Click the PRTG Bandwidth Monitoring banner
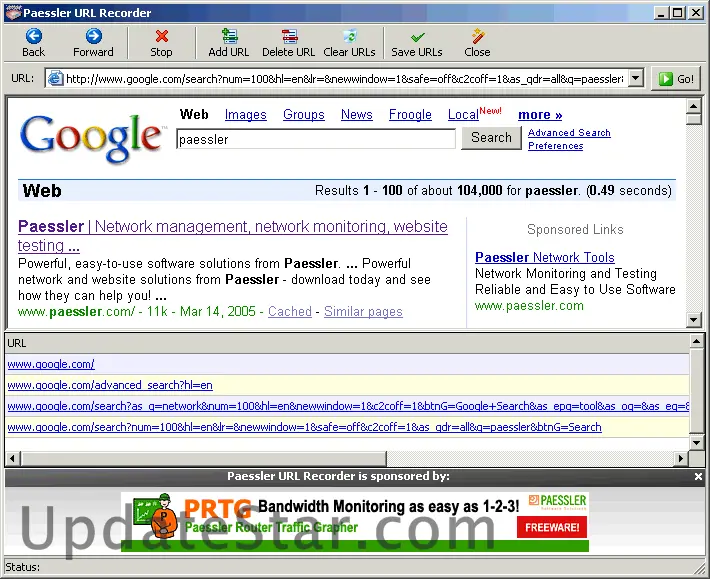This screenshot has height=579, width=710. click(x=355, y=522)
